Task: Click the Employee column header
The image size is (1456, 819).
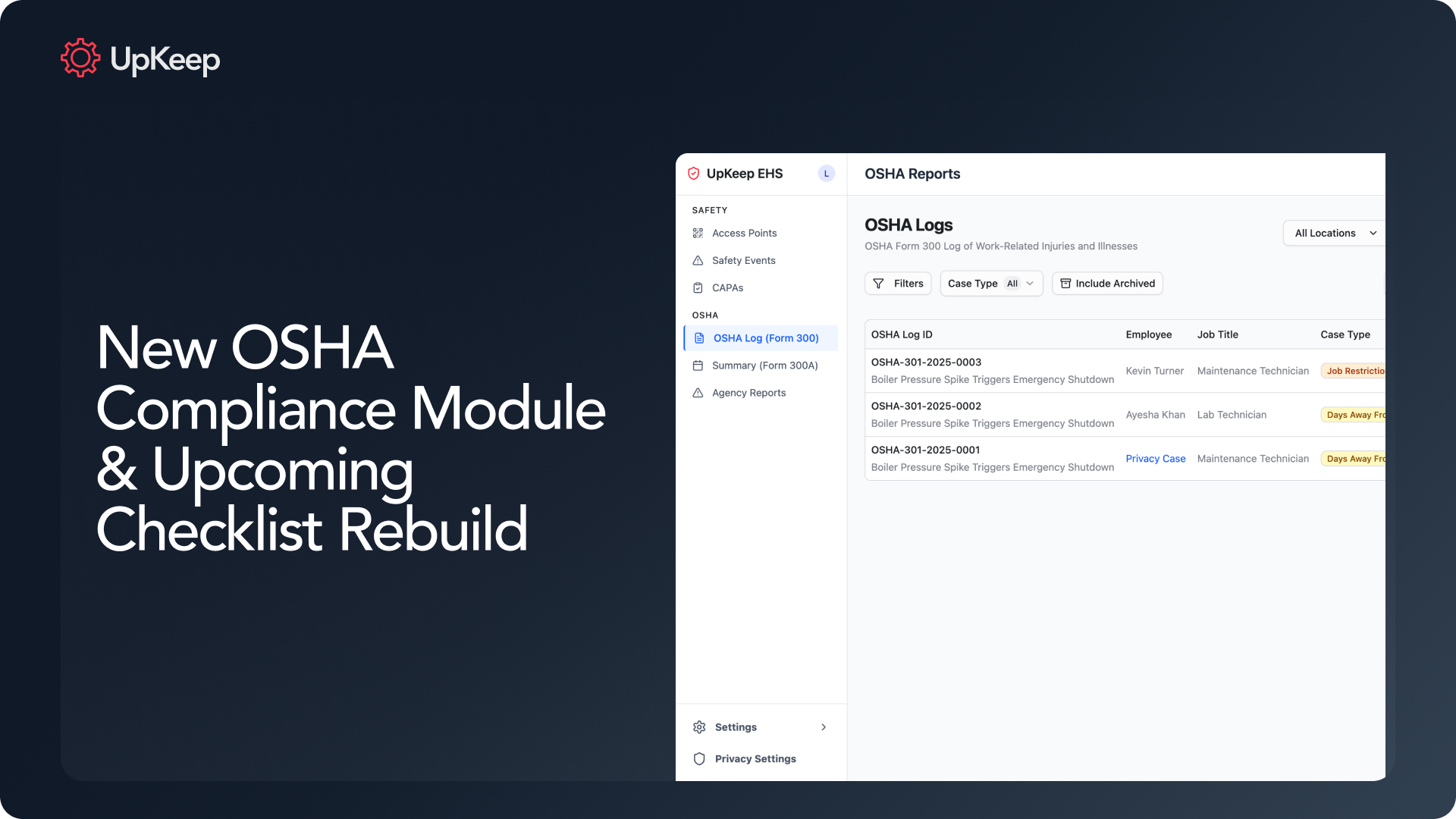Action: tap(1148, 334)
